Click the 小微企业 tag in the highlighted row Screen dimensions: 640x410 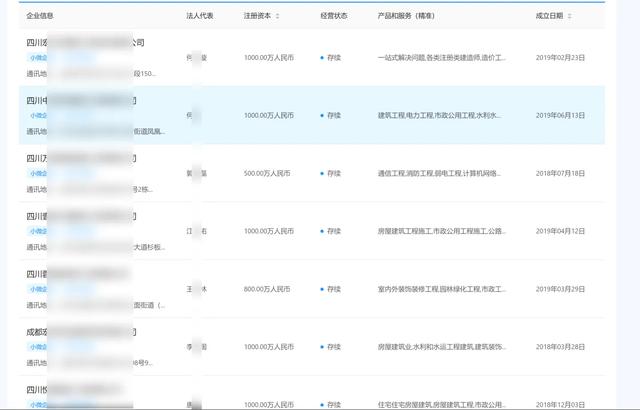coord(38,117)
